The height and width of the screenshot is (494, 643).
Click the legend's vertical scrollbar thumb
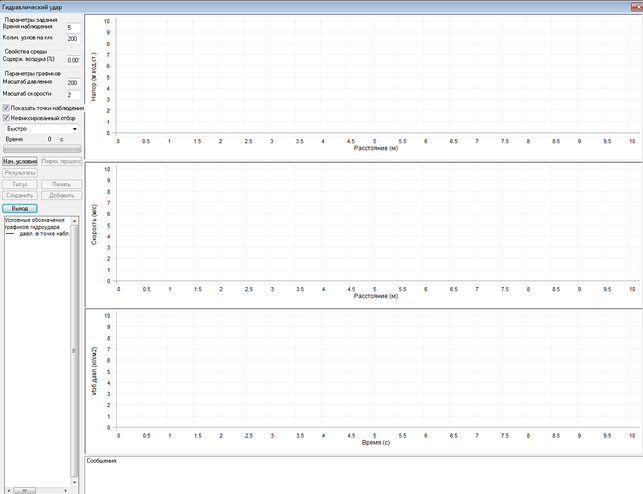tap(75, 352)
